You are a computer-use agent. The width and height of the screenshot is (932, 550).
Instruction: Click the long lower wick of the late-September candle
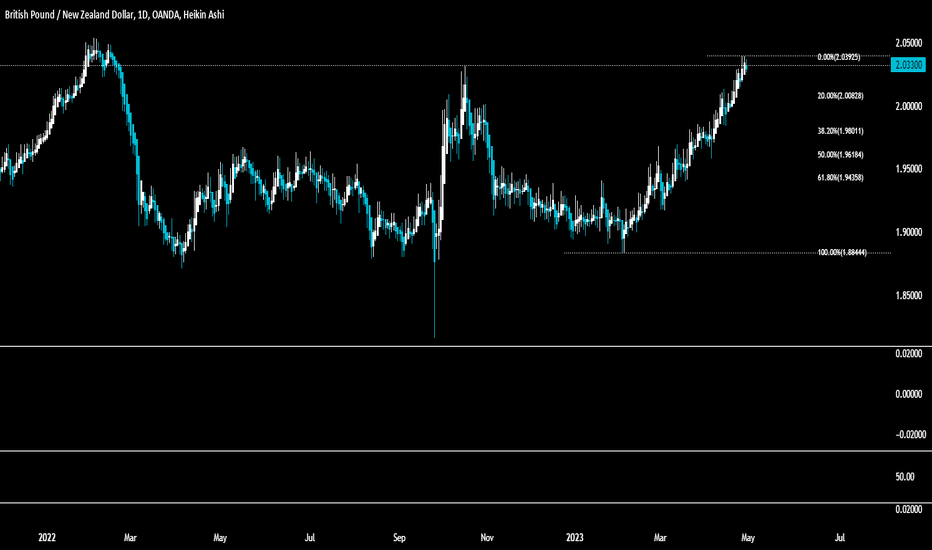434,300
